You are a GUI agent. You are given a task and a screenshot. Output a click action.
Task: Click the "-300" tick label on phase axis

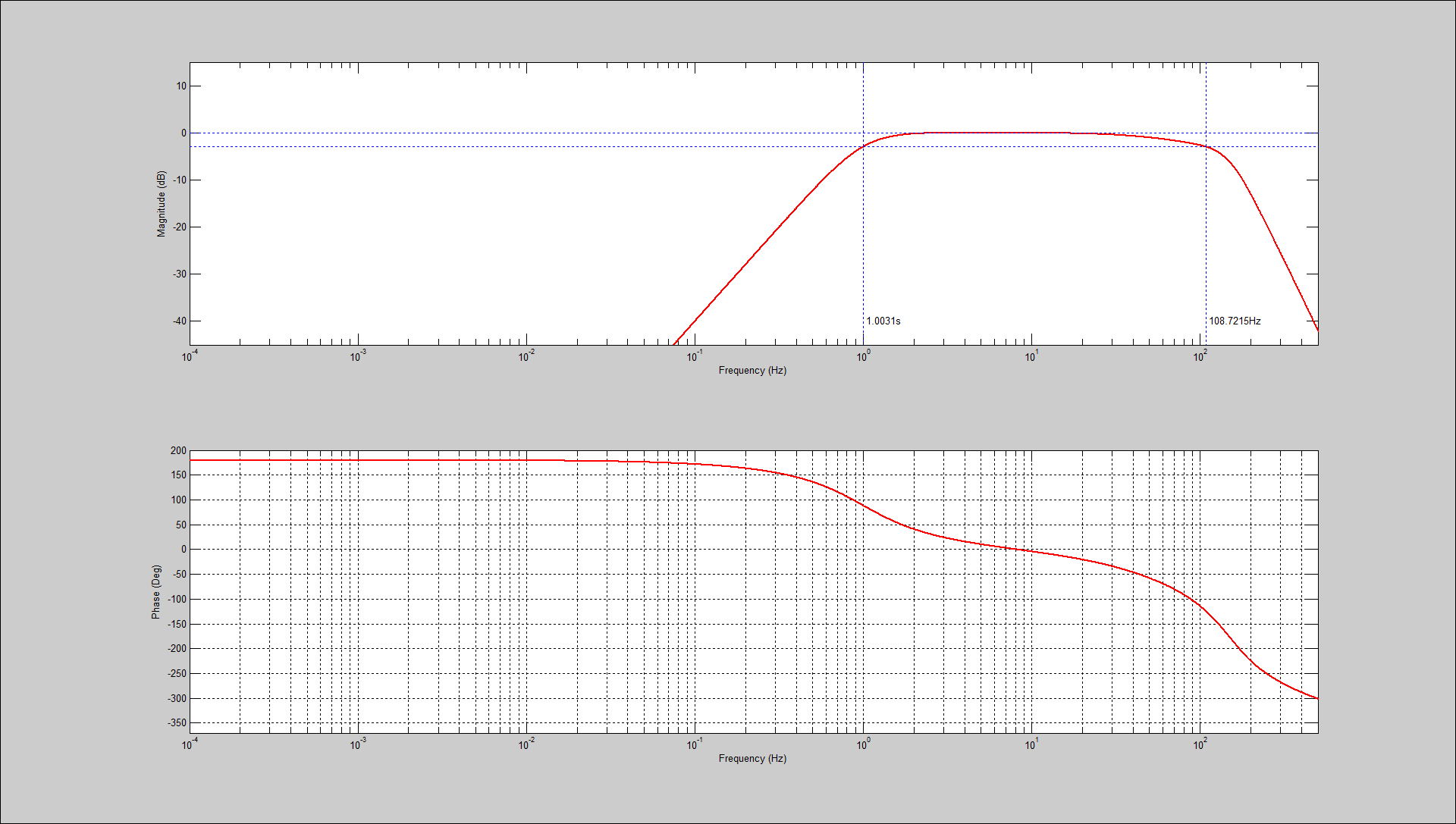click(x=177, y=699)
